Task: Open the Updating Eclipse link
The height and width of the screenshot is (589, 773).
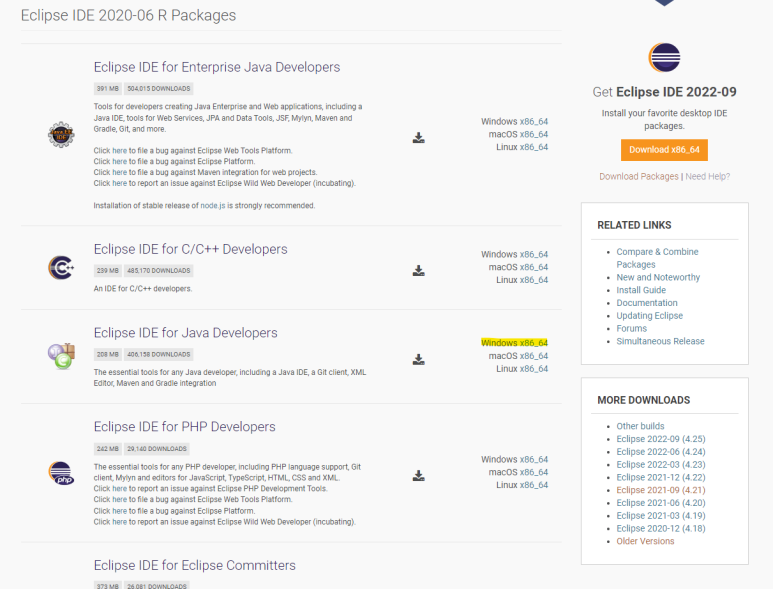Action: coord(649,315)
